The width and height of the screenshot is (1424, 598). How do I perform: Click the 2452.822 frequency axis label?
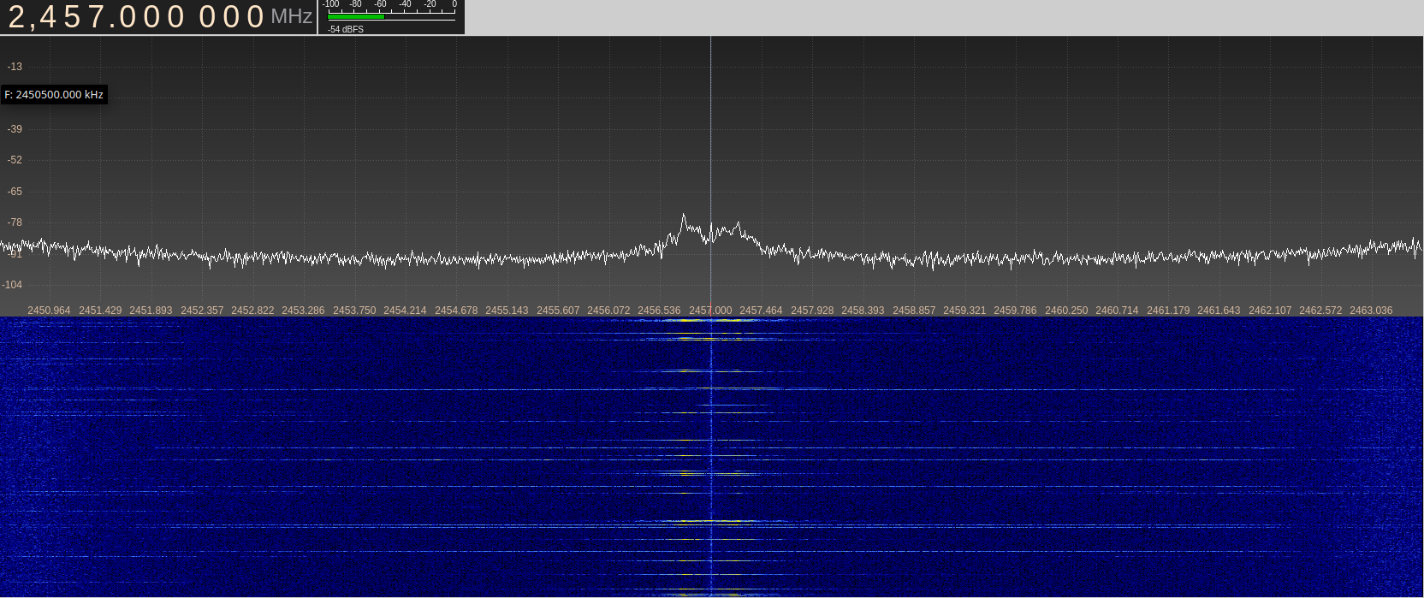click(x=252, y=310)
